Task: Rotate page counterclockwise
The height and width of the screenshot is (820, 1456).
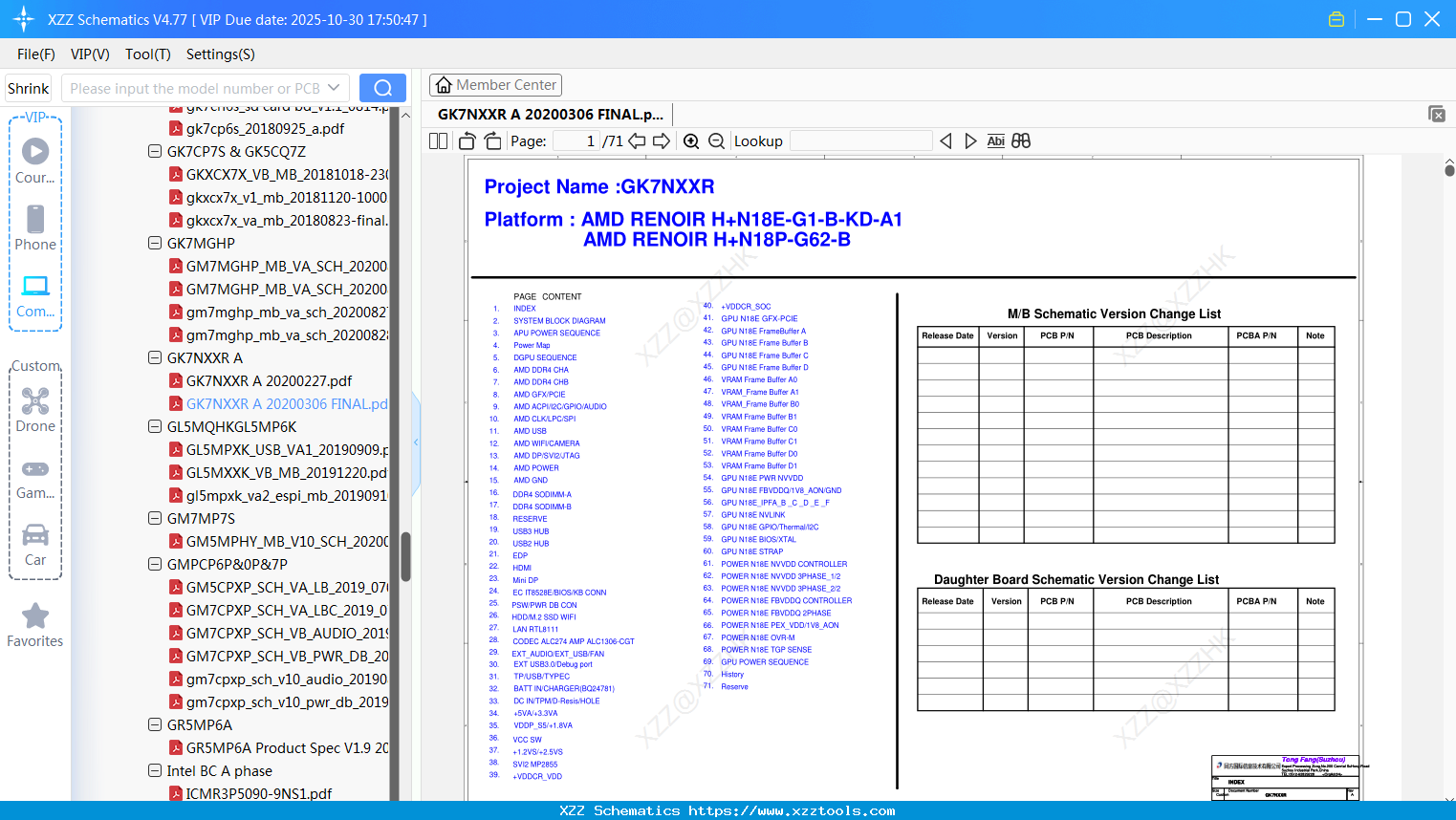Action: tap(467, 141)
